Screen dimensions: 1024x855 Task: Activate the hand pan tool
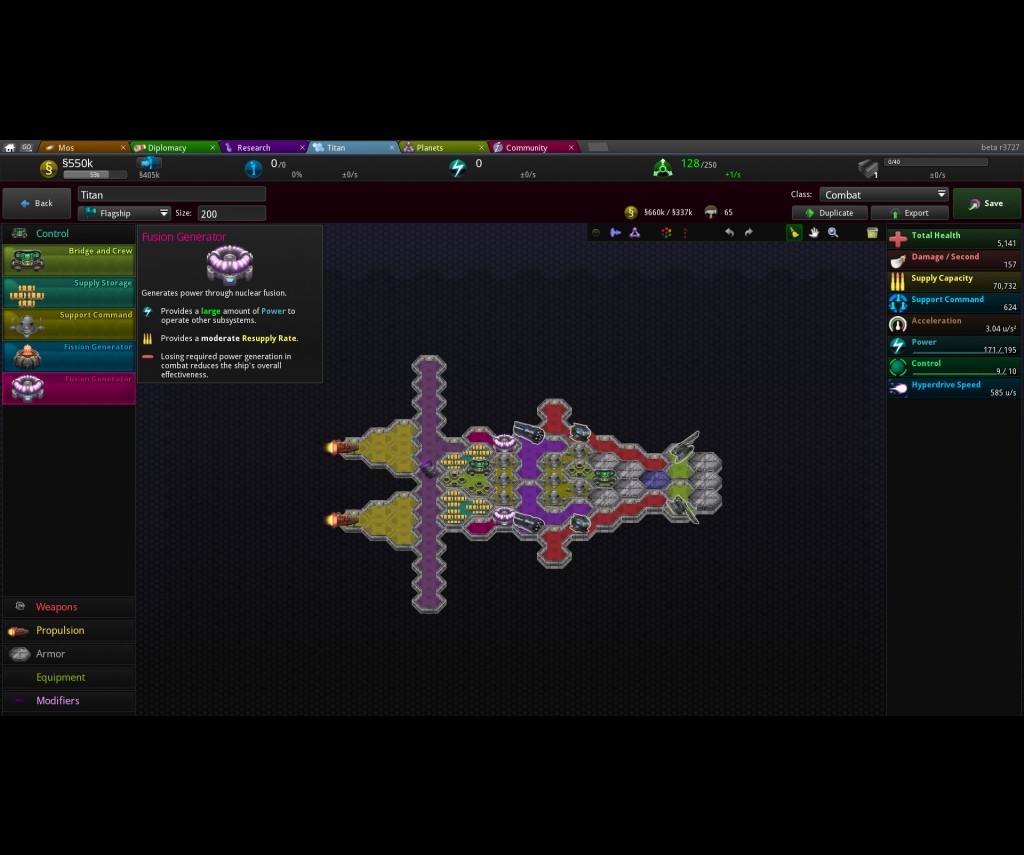click(x=814, y=233)
